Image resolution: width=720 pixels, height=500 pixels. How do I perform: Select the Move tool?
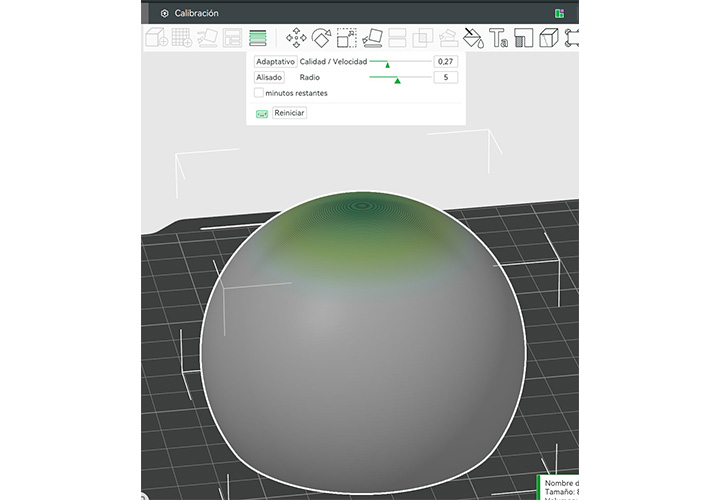tap(296, 38)
